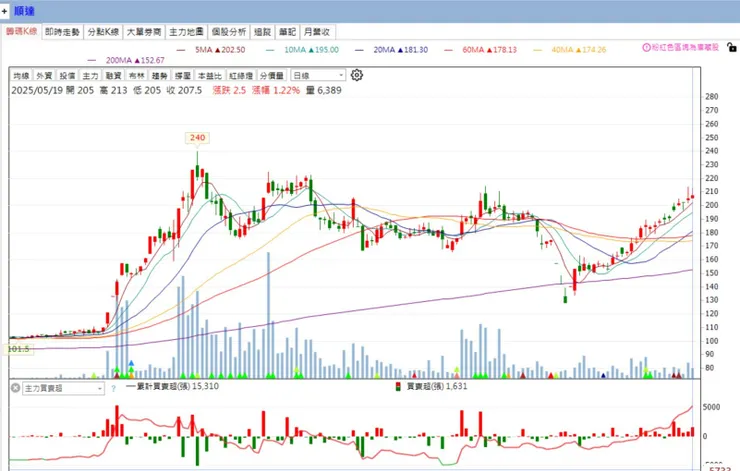Screen dimensions: 740x471
Task: Click the 漲幅 1.22% value
Action: click(x=276, y=90)
